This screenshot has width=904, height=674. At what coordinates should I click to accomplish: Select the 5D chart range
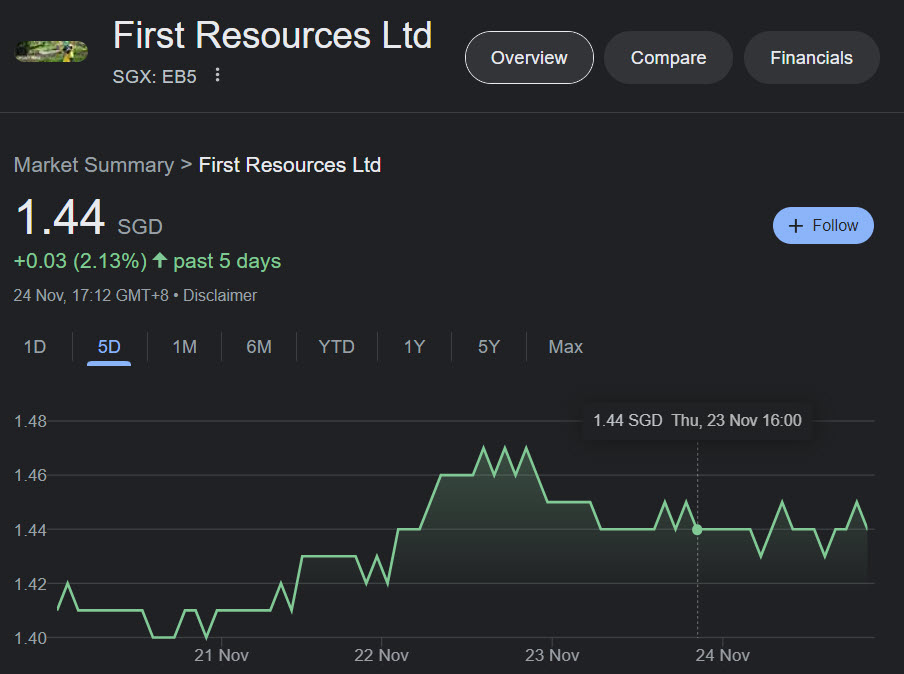tap(109, 347)
